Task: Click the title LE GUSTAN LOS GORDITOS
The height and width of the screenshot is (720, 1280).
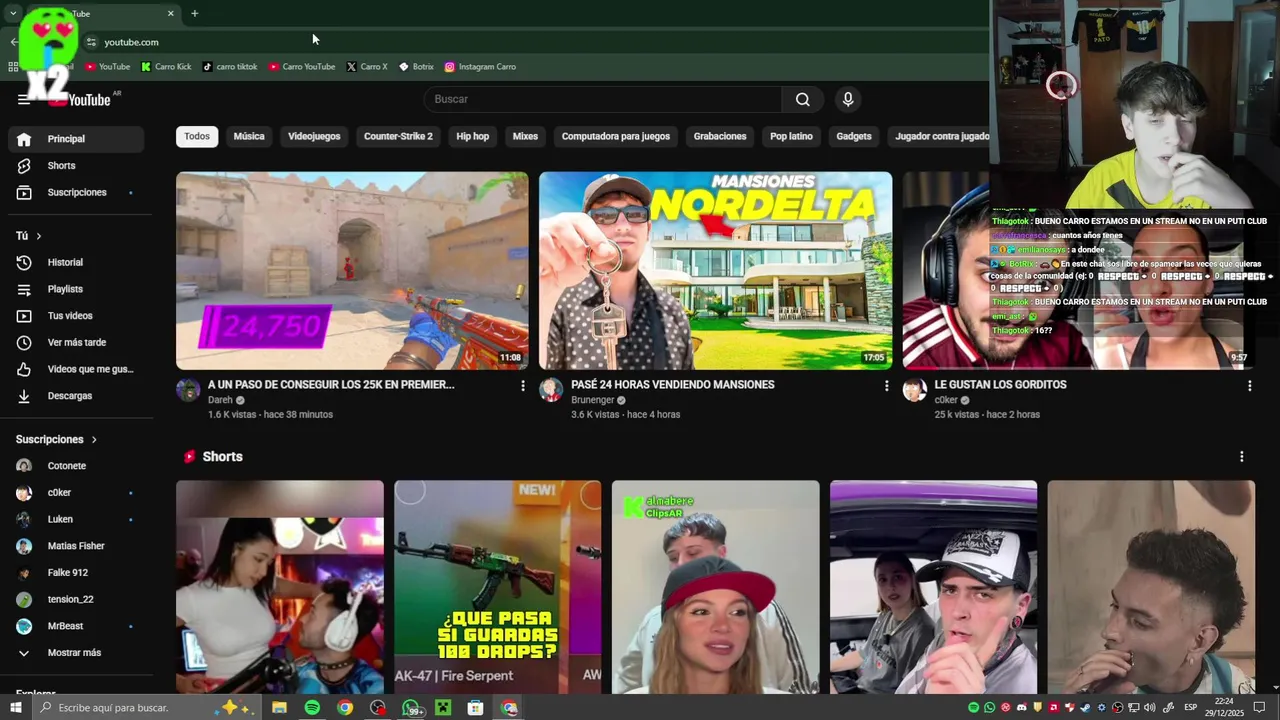Action: pyautogui.click(x=1001, y=385)
